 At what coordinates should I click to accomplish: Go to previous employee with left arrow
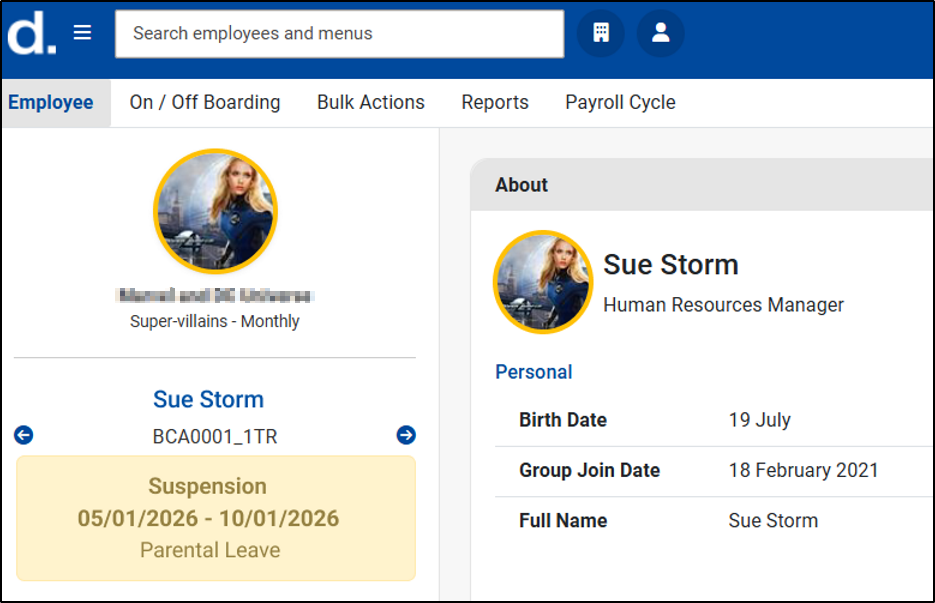(x=24, y=435)
